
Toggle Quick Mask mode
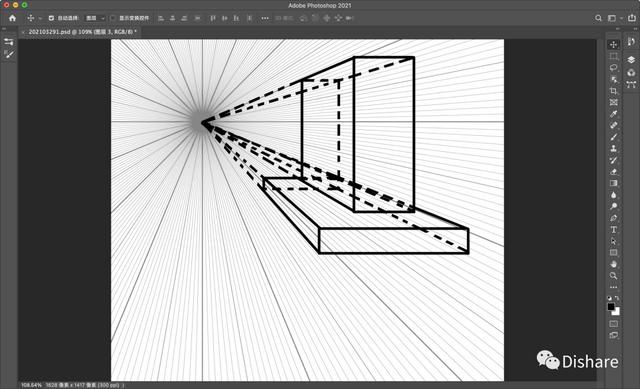point(613,324)
